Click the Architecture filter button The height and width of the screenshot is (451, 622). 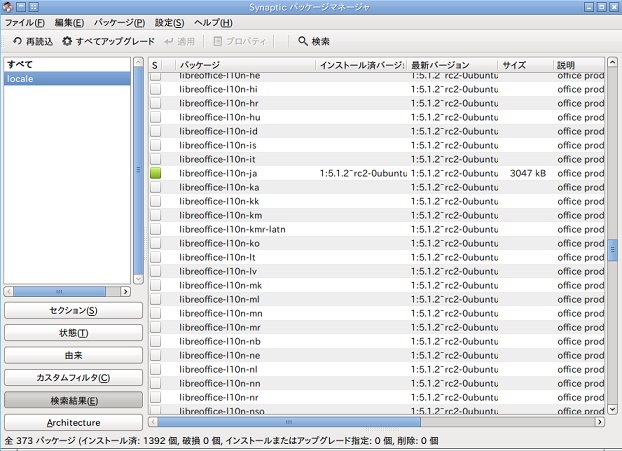click(73, 422)
